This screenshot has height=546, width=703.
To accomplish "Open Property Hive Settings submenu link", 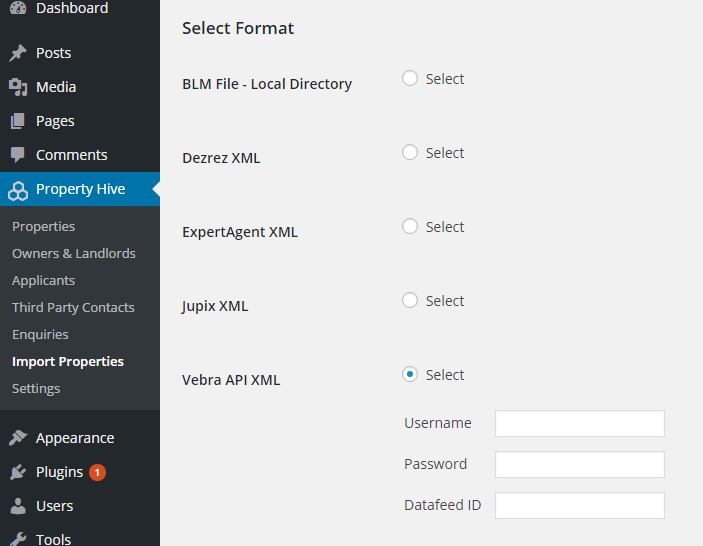I will [x=36, y=388].
